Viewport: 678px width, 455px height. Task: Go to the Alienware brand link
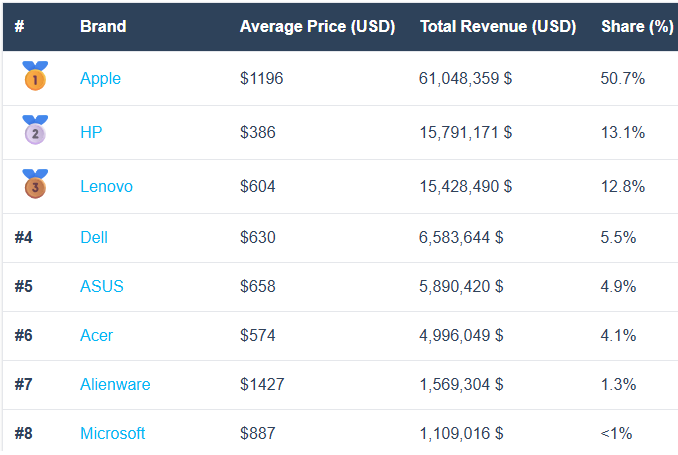pyautogui.click(x=115, y=384)
